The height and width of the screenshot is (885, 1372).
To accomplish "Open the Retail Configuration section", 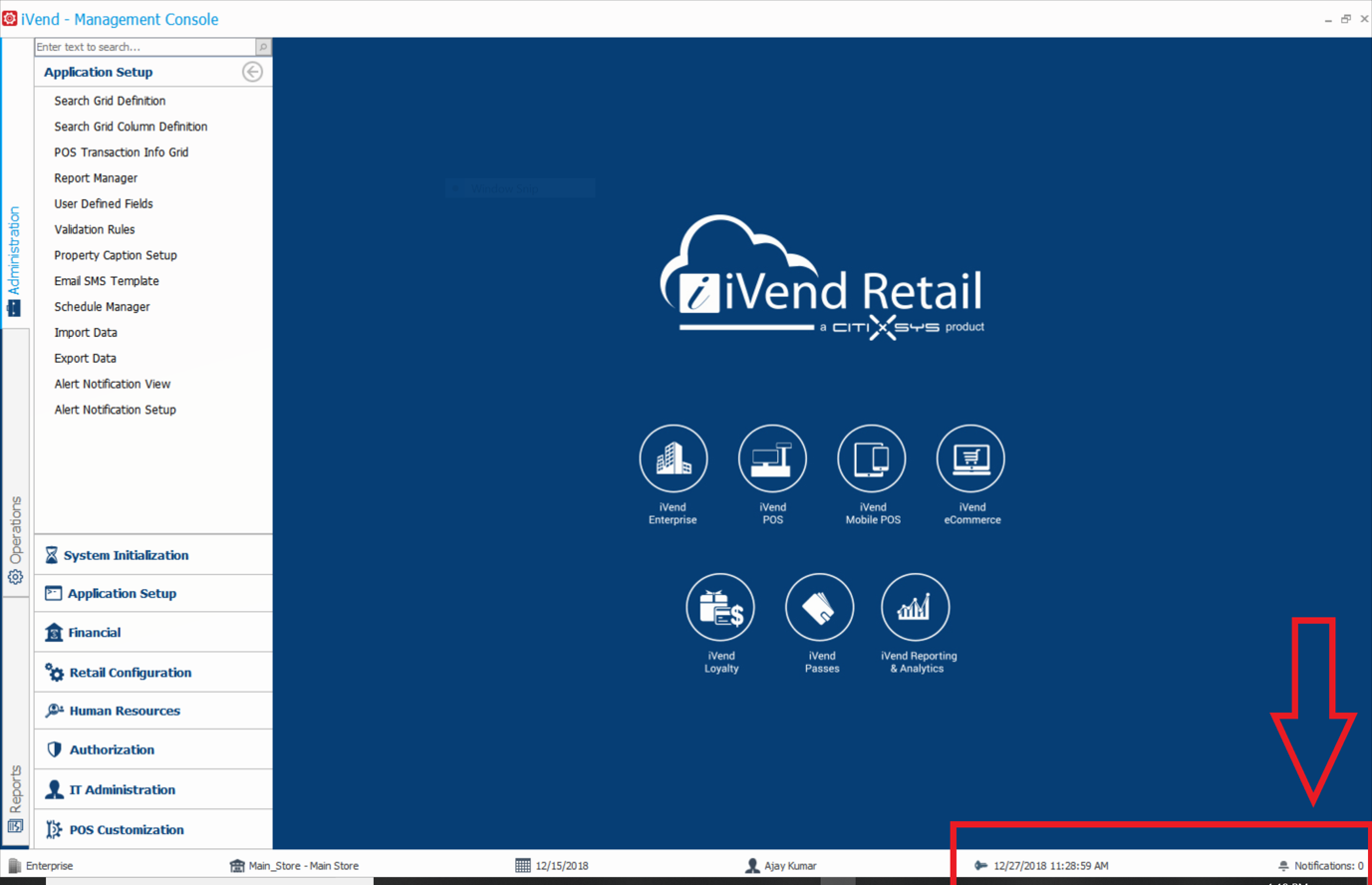I will coord(153,673).
